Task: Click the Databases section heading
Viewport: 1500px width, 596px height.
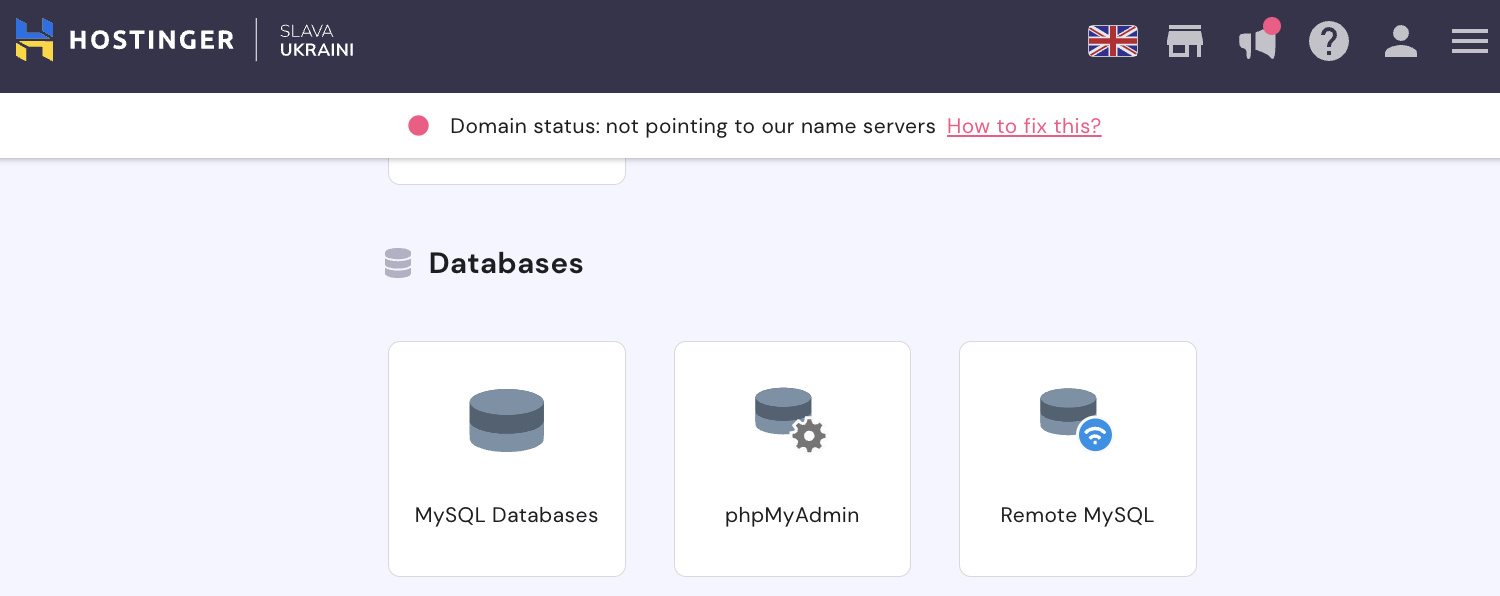Action: click(505, 263)
